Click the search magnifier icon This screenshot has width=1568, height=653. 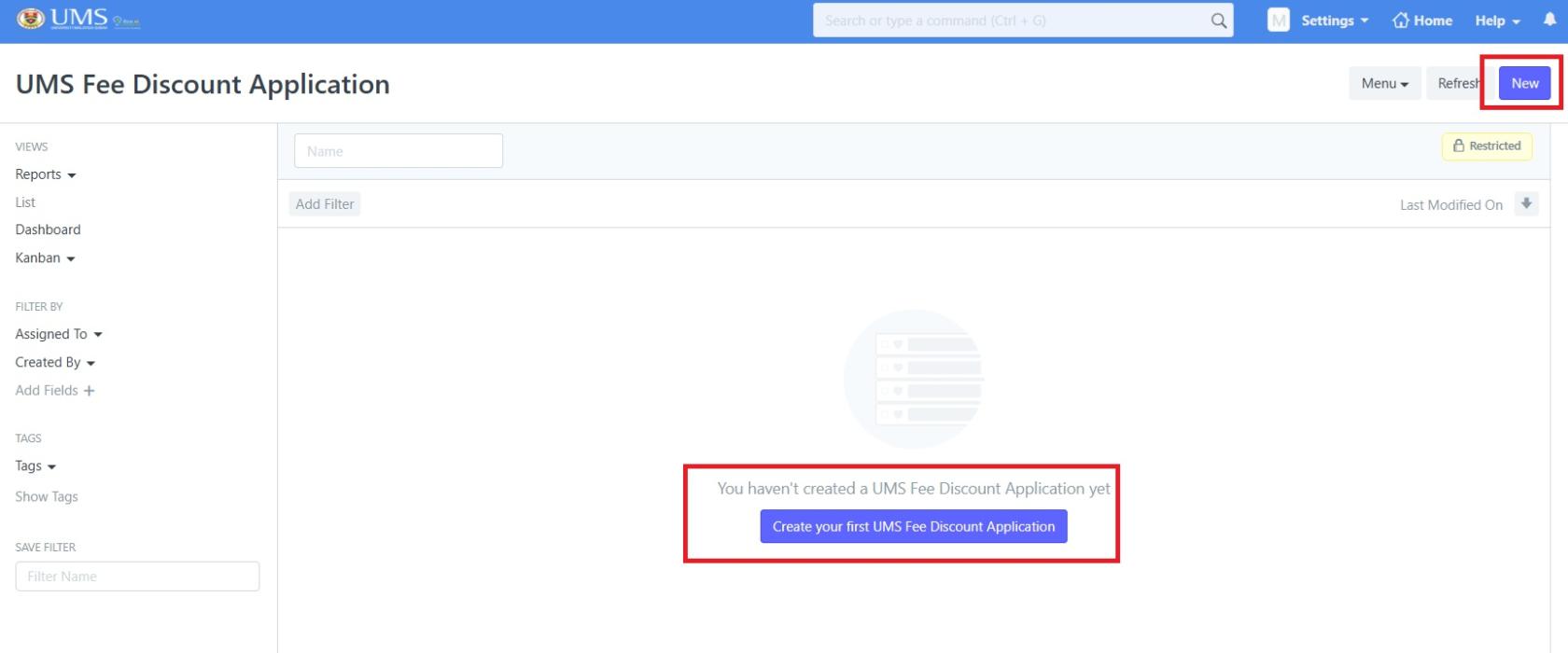point(1218,21)
